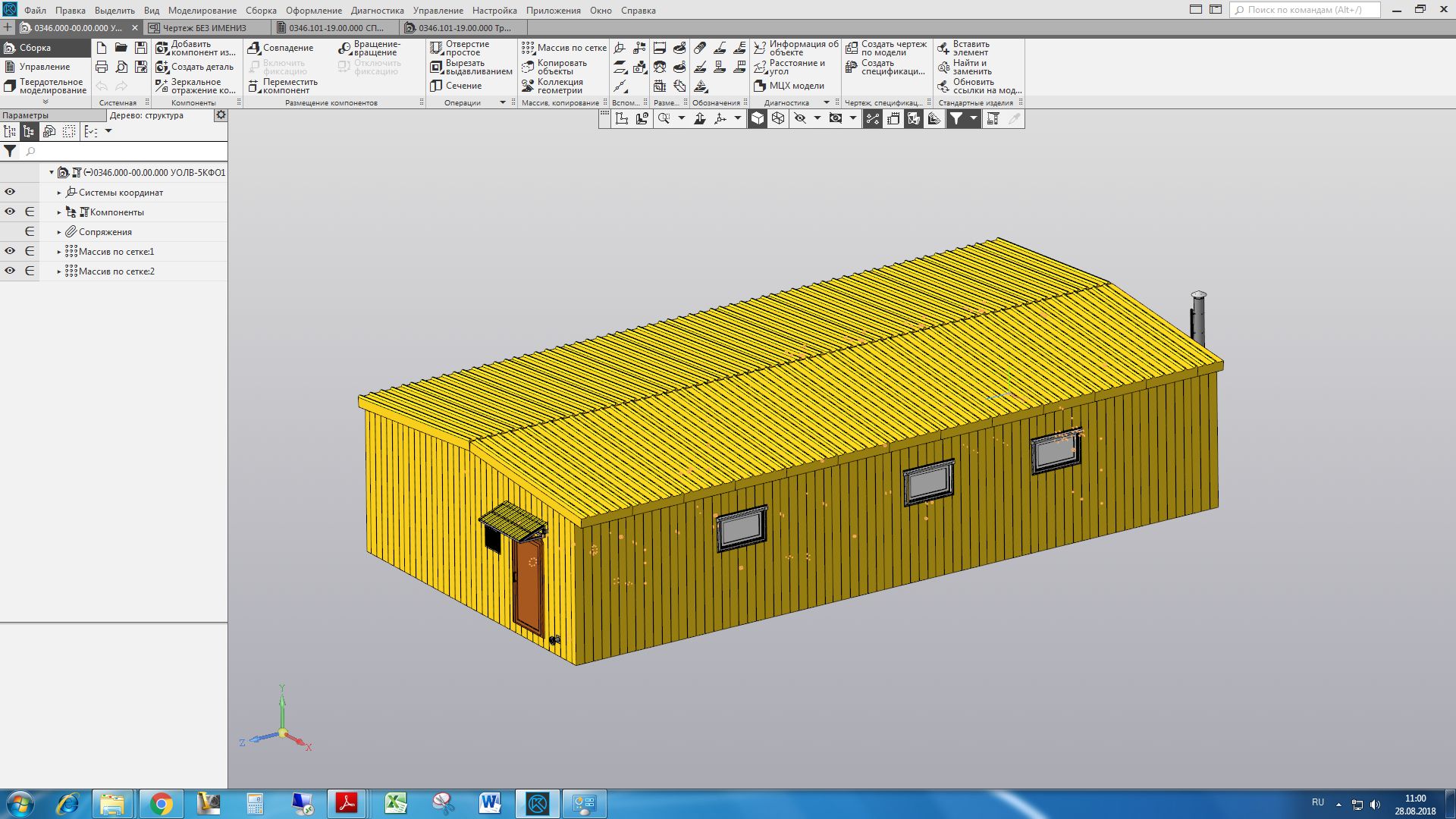This screenshot has width=1456, height=819.
Task: Switch to wireframe display mode icon
Action: coord(778,118)
